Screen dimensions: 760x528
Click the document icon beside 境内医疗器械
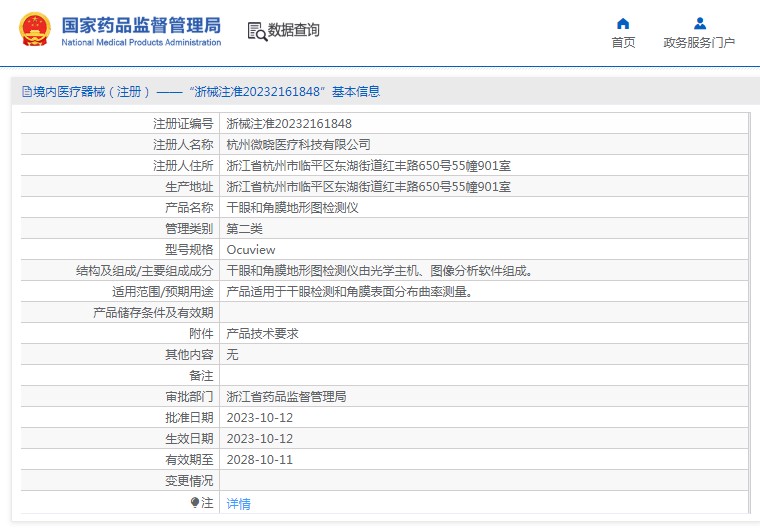[x=27, y=92]
